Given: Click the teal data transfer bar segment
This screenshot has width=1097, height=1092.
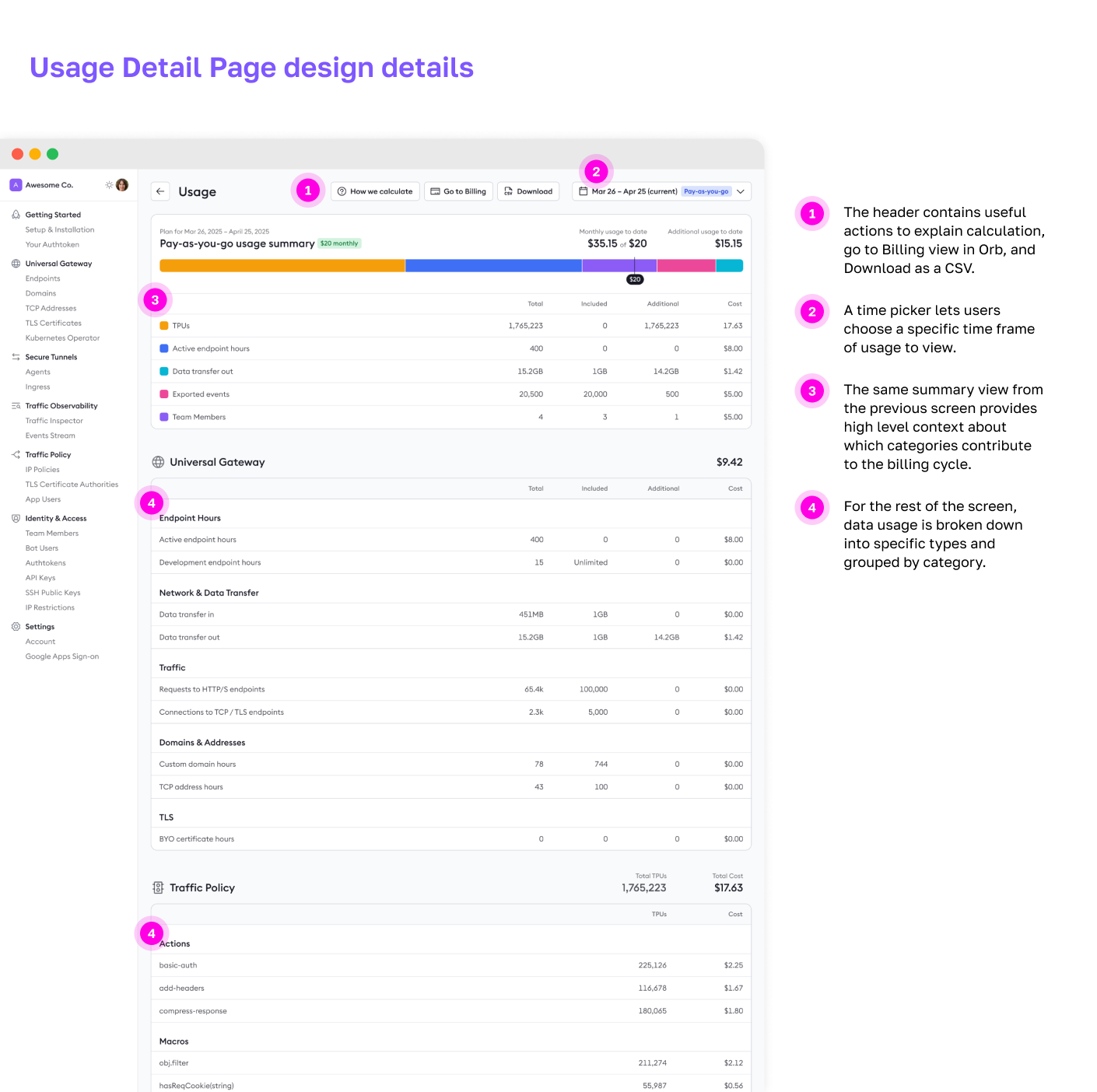Looking at the screenshot, I should click(x=730, y=265).
